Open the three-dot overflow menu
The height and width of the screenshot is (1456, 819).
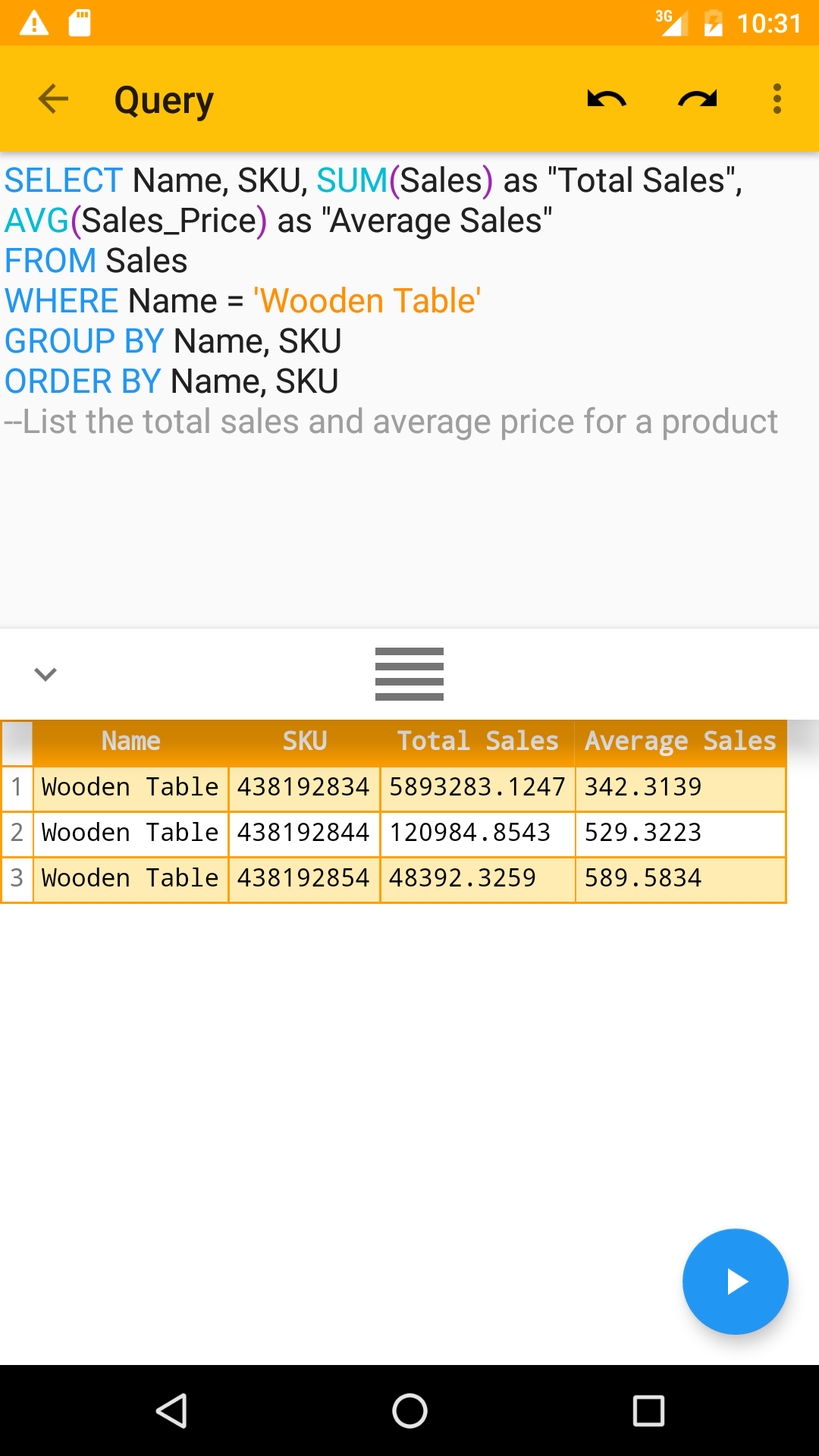[777, 99]
